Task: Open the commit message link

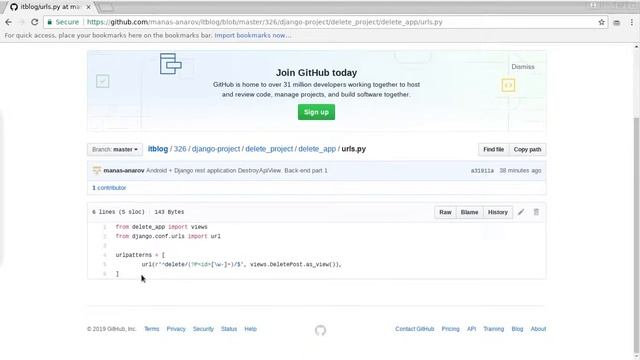Action: coord(237,171)
